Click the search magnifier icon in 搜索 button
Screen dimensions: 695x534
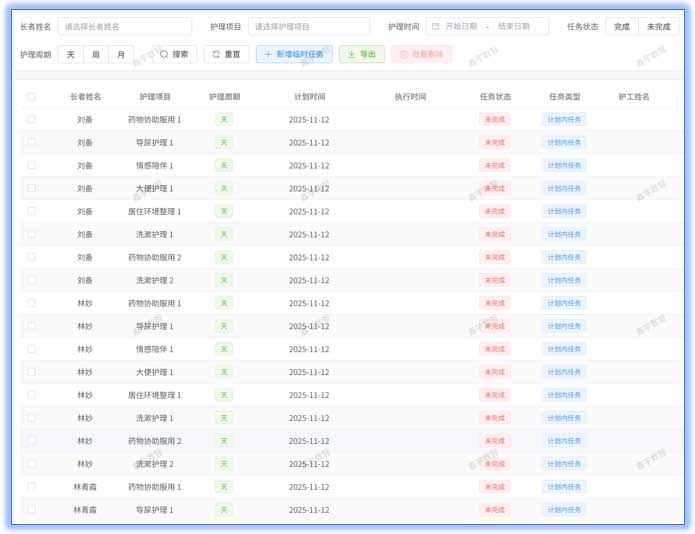164,54
